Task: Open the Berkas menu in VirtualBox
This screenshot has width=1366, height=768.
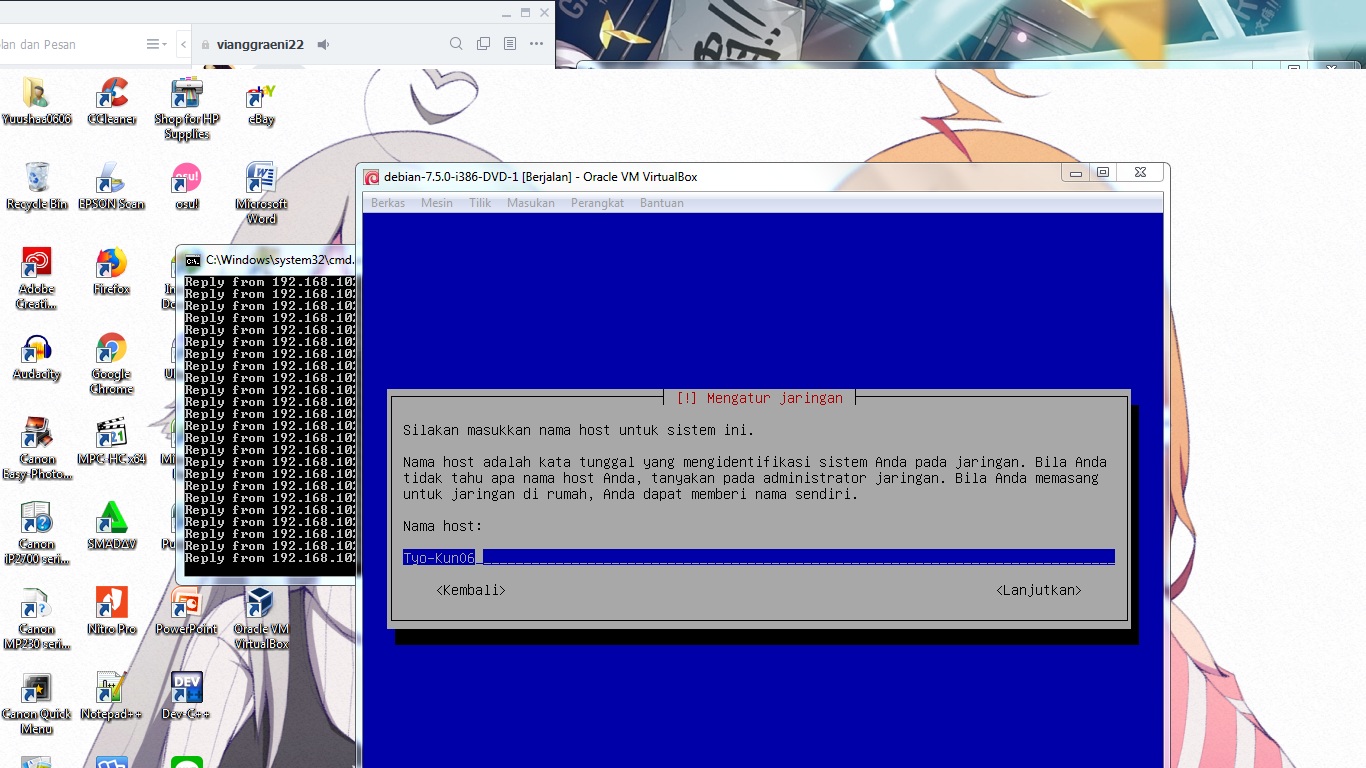Action: click(x=388, y=203)
